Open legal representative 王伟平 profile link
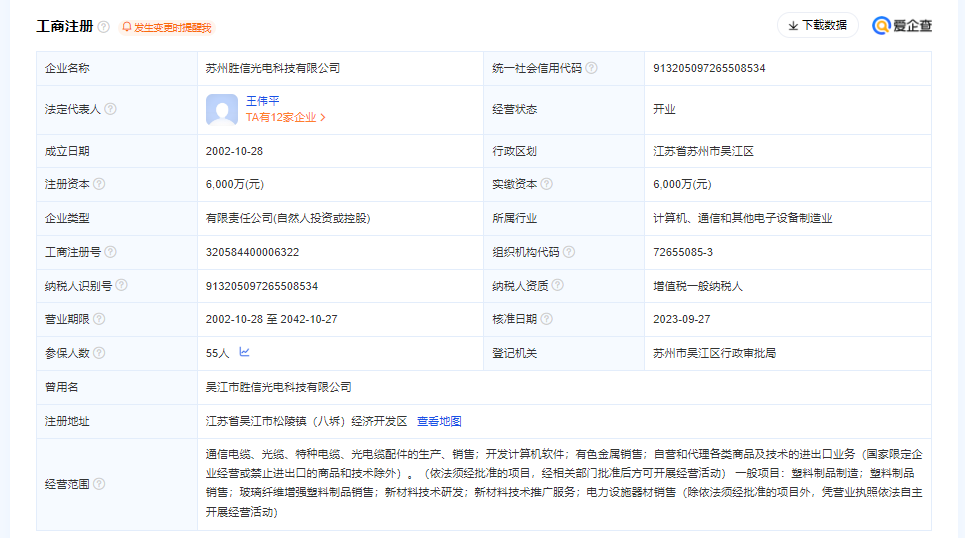This screenshot has width=965, height=538. (x=263, y=100)
